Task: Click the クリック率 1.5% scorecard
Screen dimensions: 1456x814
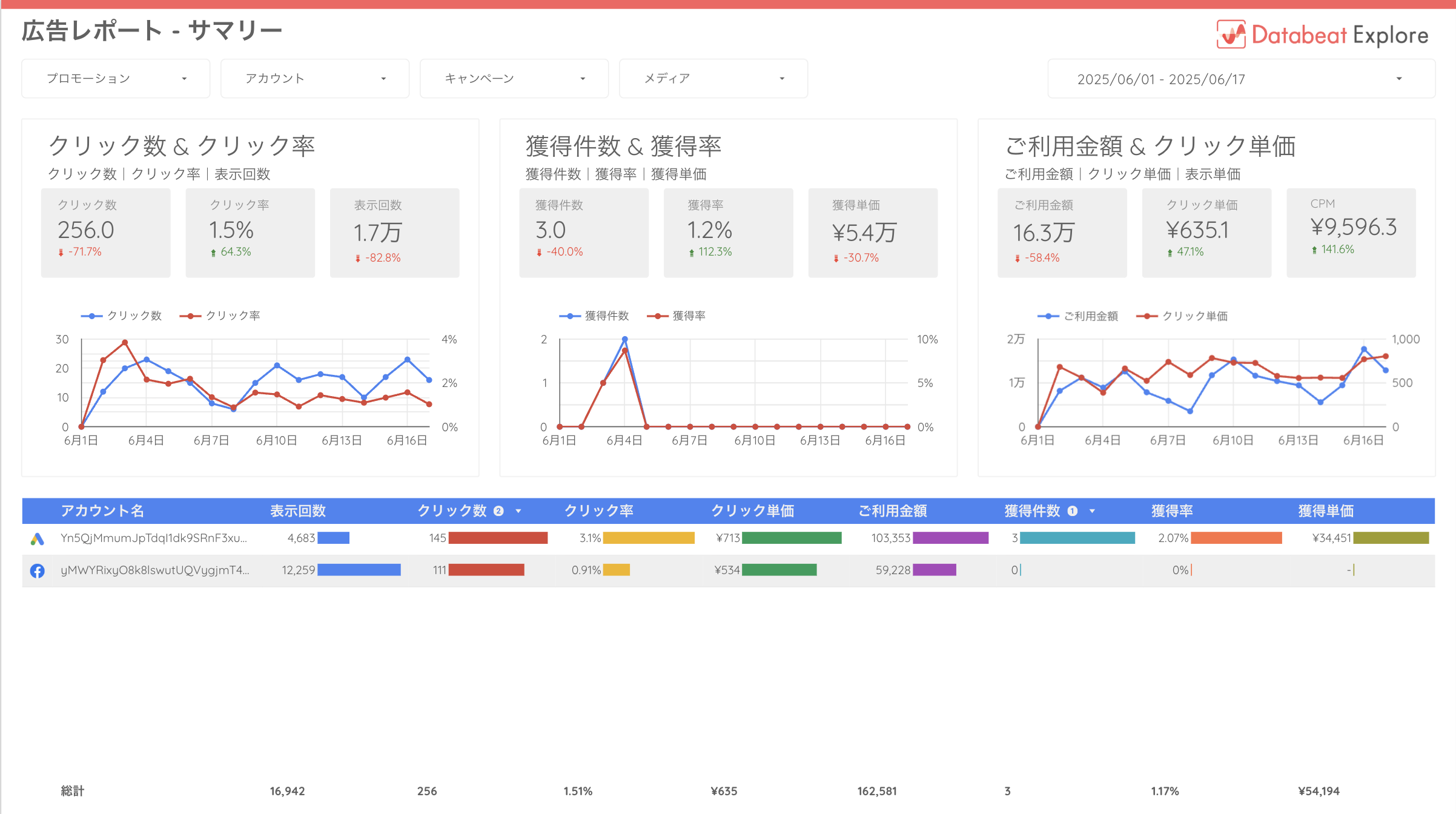Action: click(250, 233)
